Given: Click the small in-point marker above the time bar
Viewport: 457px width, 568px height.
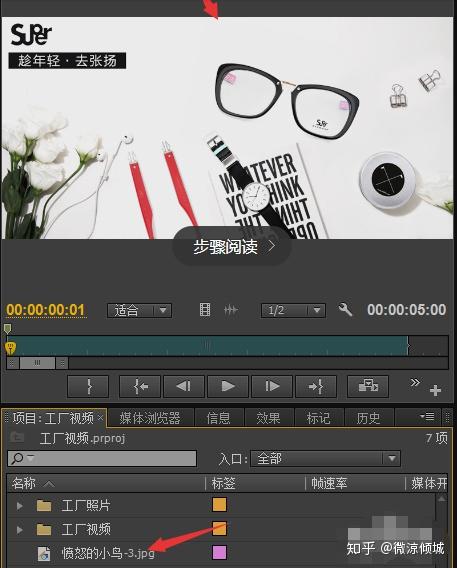Looking at the screenshot, I should [7, 329].
